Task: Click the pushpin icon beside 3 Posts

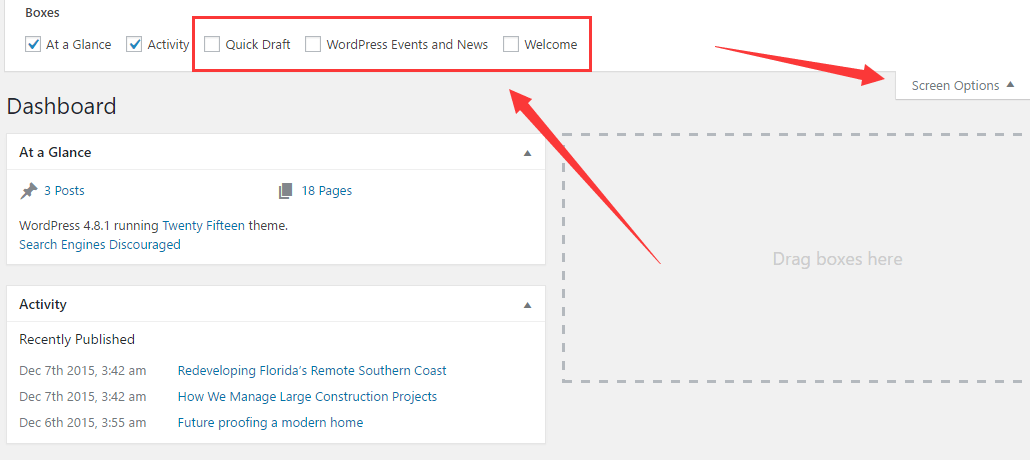Action: tap(29, 190)
